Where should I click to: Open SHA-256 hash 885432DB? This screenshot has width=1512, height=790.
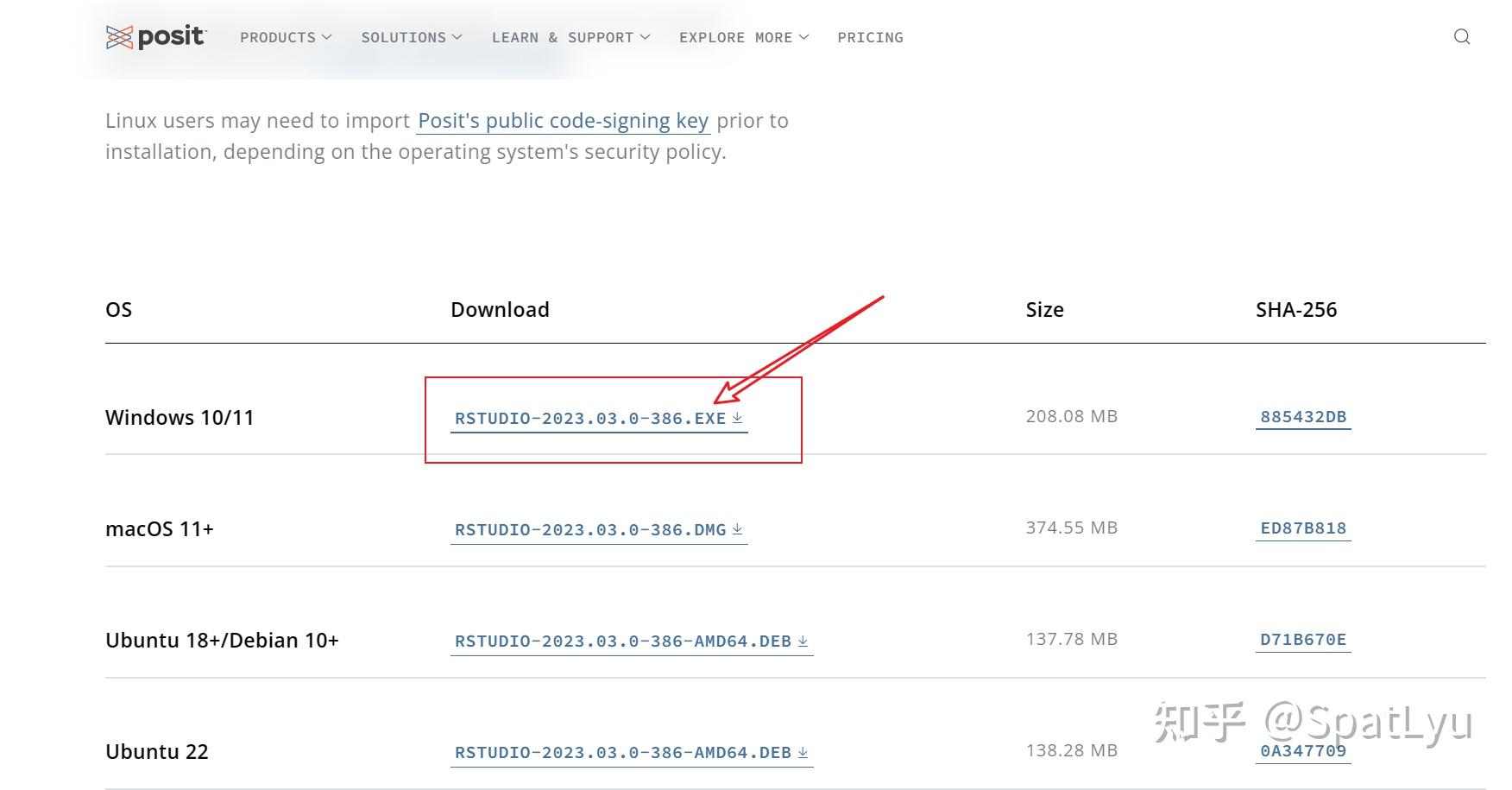coord(1303,417)
